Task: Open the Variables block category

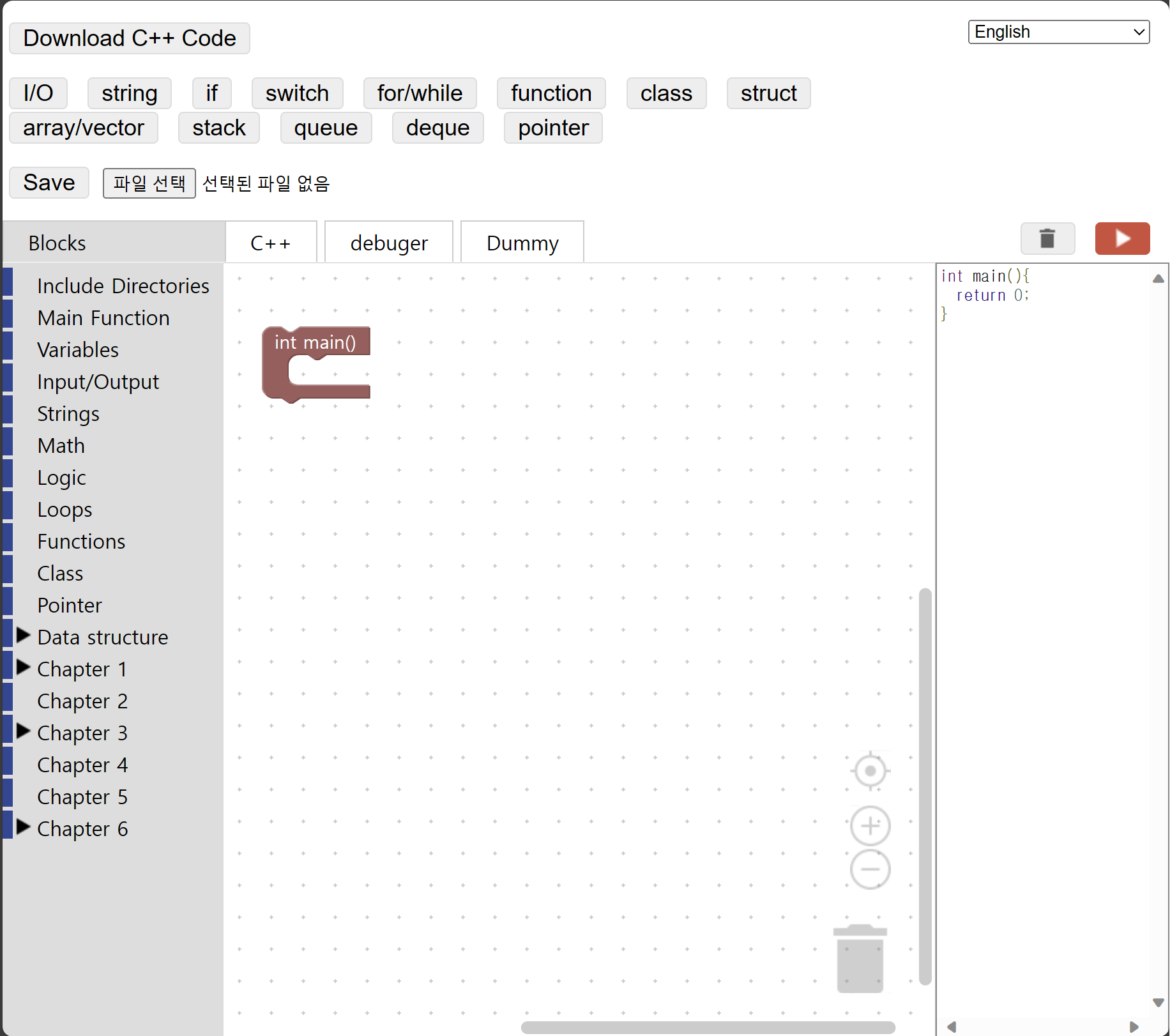Action: (x=78, y=350)
